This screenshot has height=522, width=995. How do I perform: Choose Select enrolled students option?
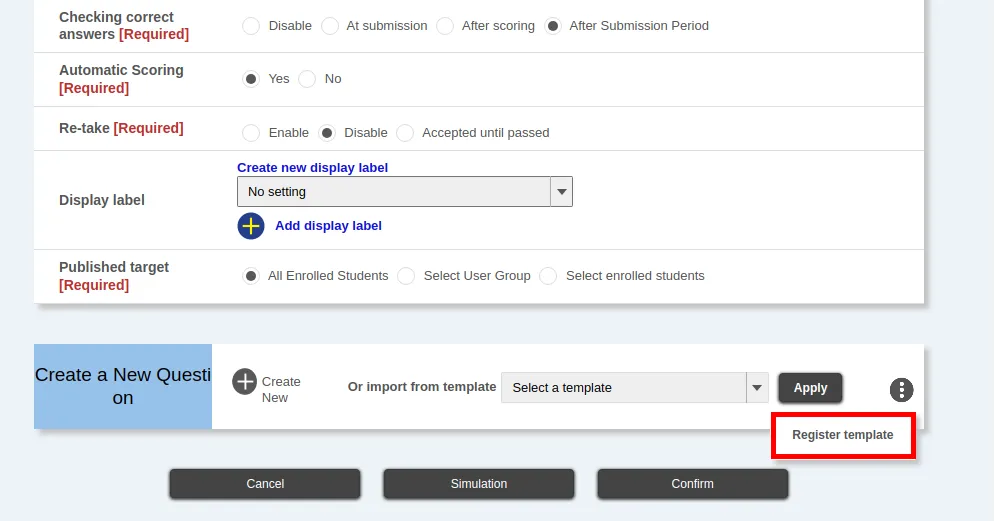548,276
